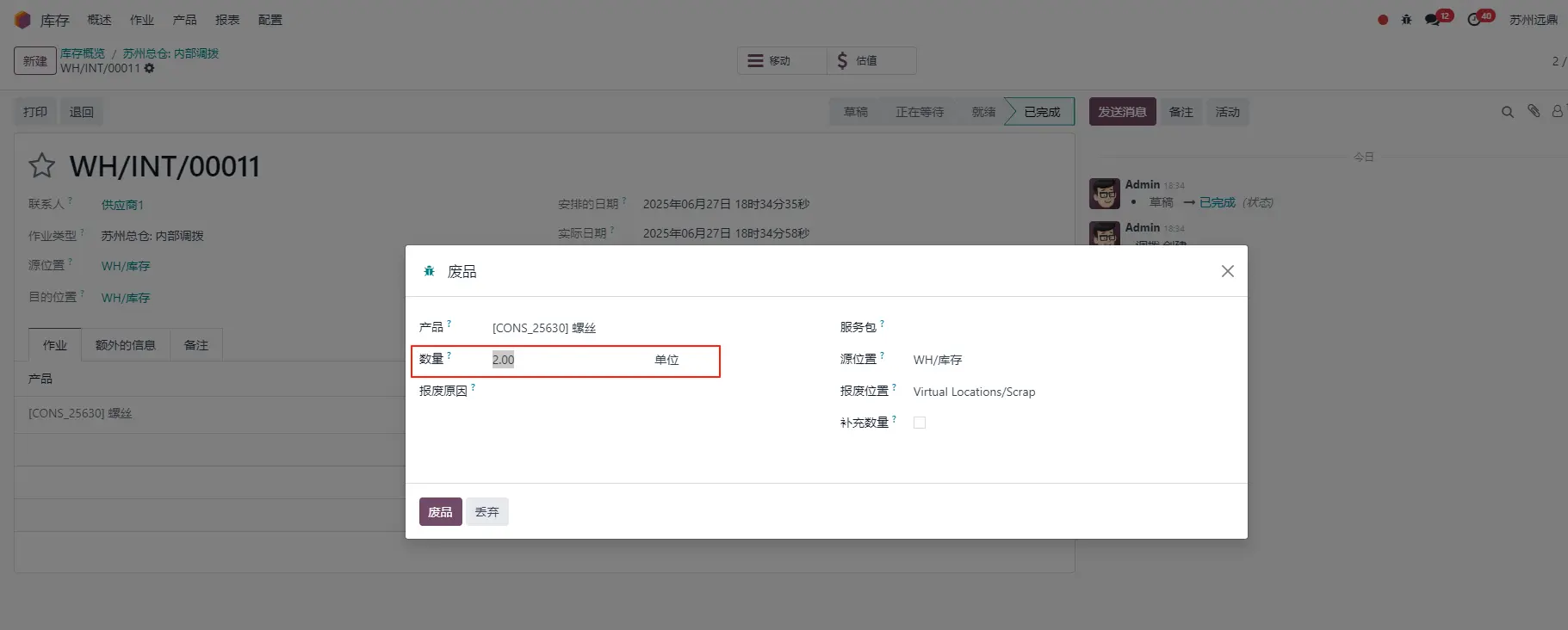Toggle the favorite star beside WH/INT/00011
The height and width of the screenshot is (630, 1568).
coord(42,165)
